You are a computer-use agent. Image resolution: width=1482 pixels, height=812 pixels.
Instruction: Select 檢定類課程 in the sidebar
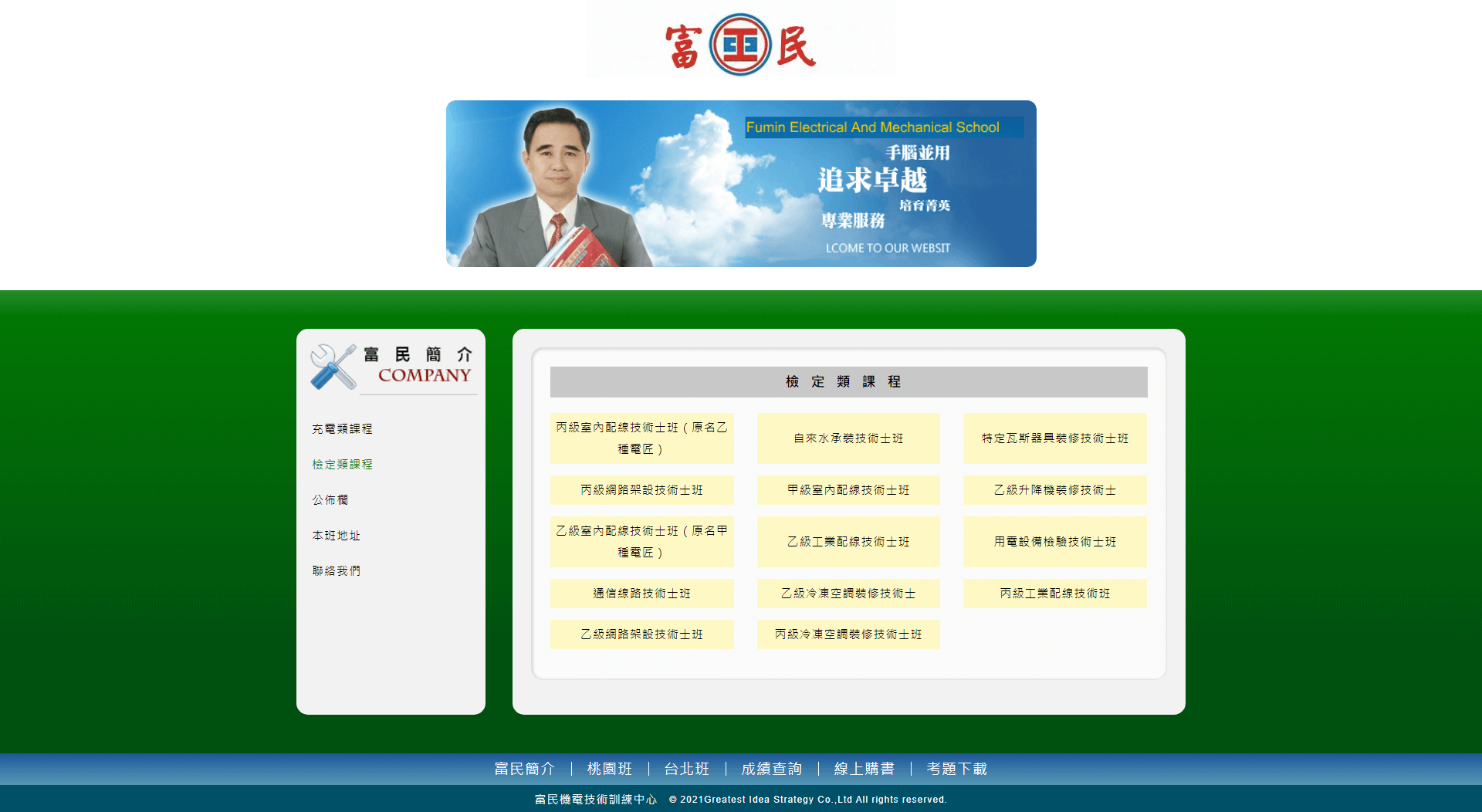[x=342, y=465]
